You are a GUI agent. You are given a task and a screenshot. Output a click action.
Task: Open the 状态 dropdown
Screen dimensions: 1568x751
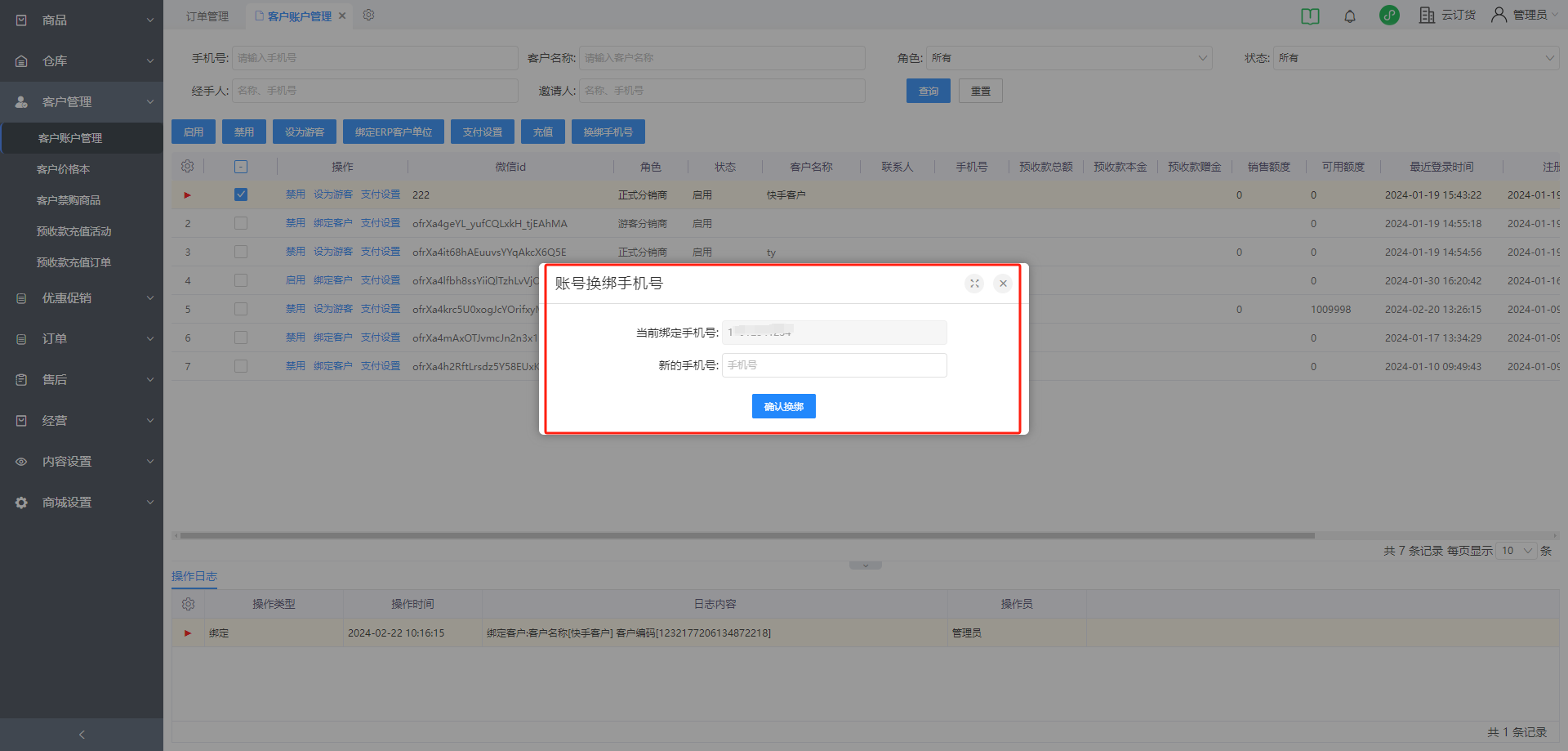[1416, 58]
